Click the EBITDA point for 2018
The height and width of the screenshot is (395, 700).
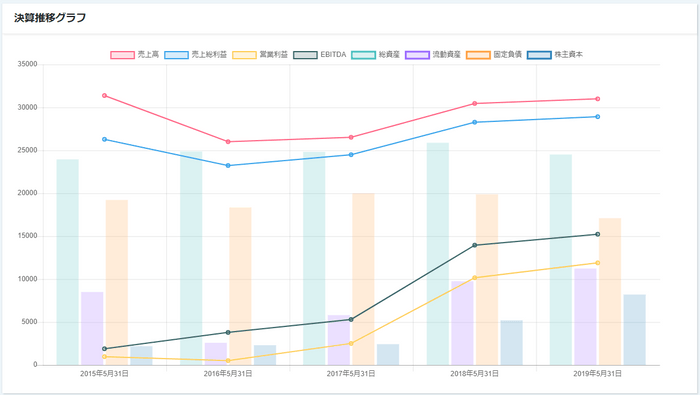475,245
